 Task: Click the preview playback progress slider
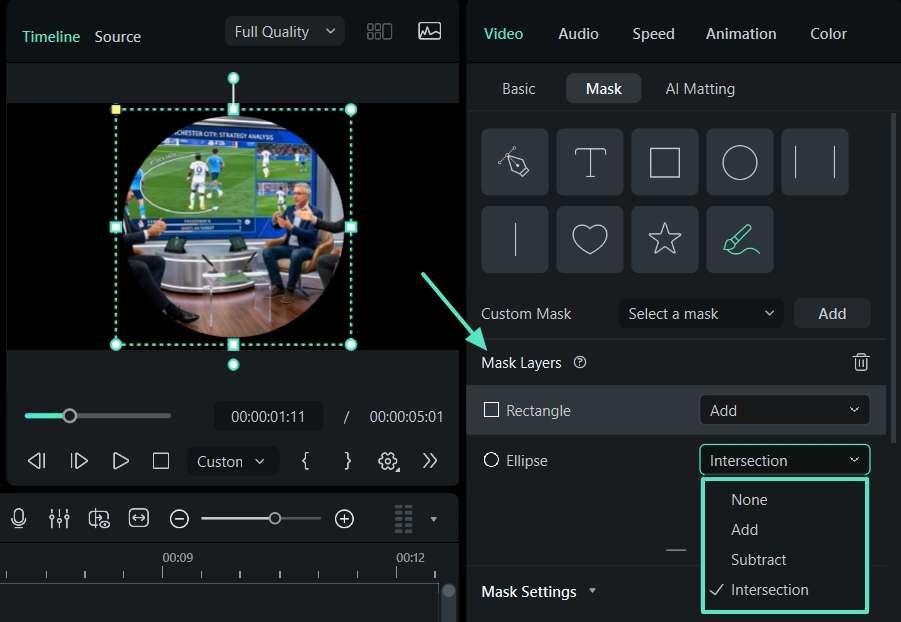point(98,416)
